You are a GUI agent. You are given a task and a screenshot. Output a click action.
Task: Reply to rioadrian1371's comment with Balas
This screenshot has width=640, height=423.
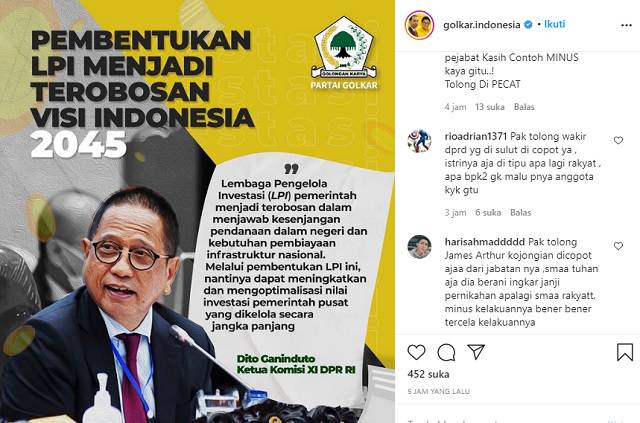tap(520, 213)
